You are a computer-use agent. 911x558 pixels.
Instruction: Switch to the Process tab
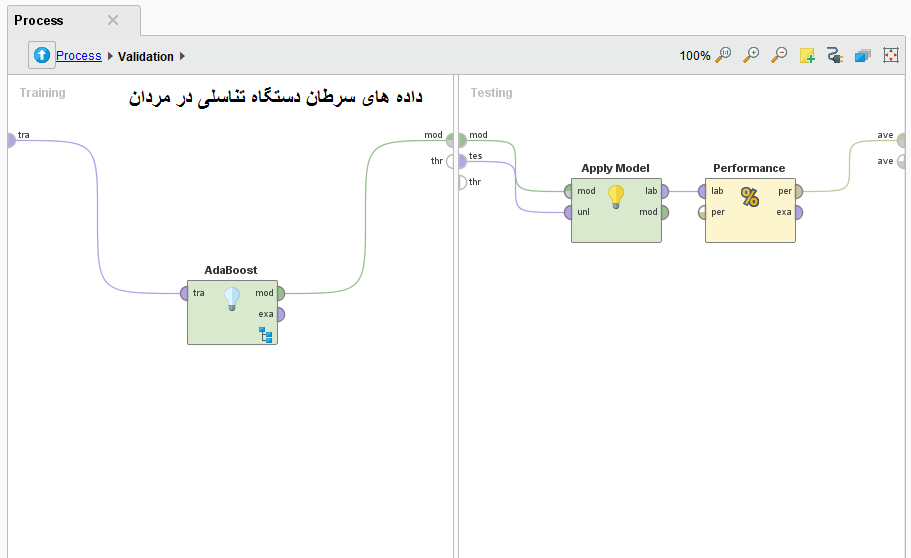pos(39,20)
